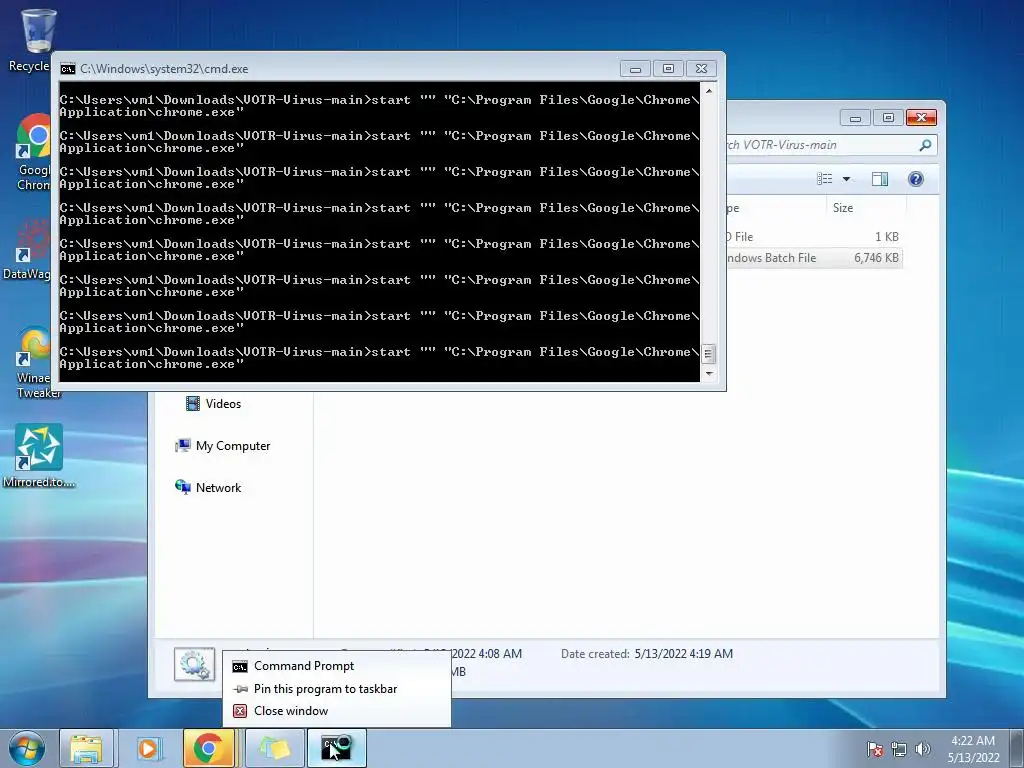The width and height of the screenshot is (1024, 768).
Task: Select Network in the navigation pane
Action: 208,487
